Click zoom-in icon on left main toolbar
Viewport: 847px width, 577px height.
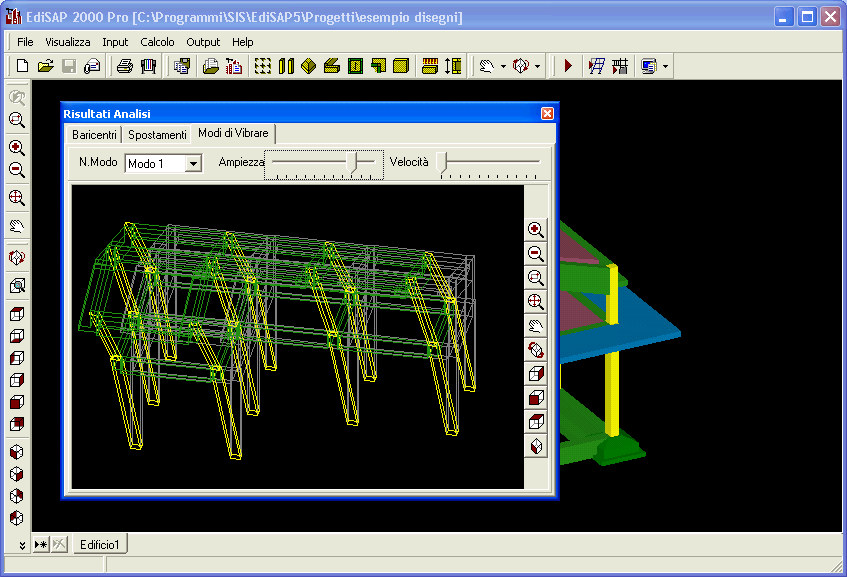tap(17, 147)
